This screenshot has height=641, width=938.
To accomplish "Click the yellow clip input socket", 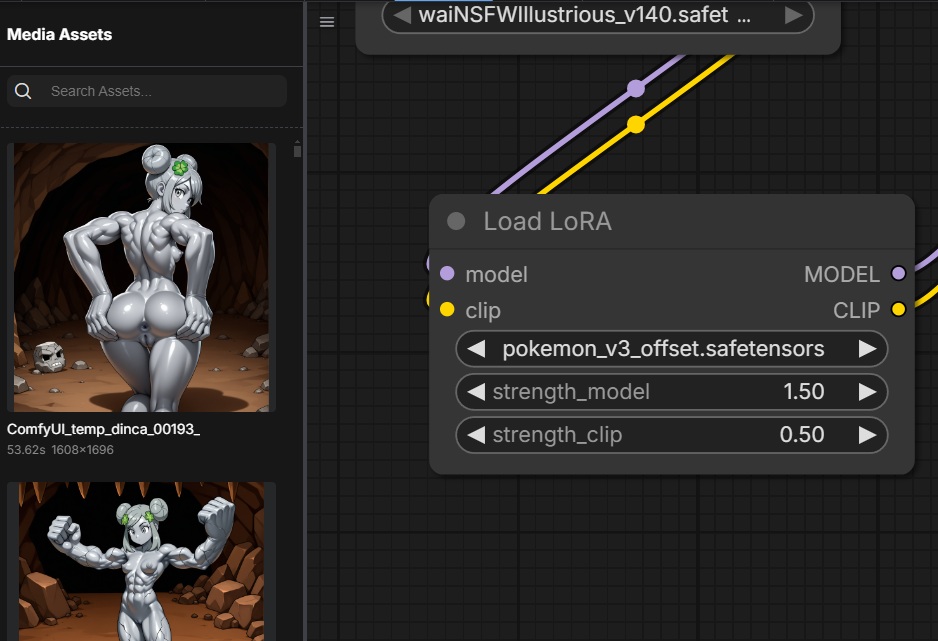I will [447, 309].
